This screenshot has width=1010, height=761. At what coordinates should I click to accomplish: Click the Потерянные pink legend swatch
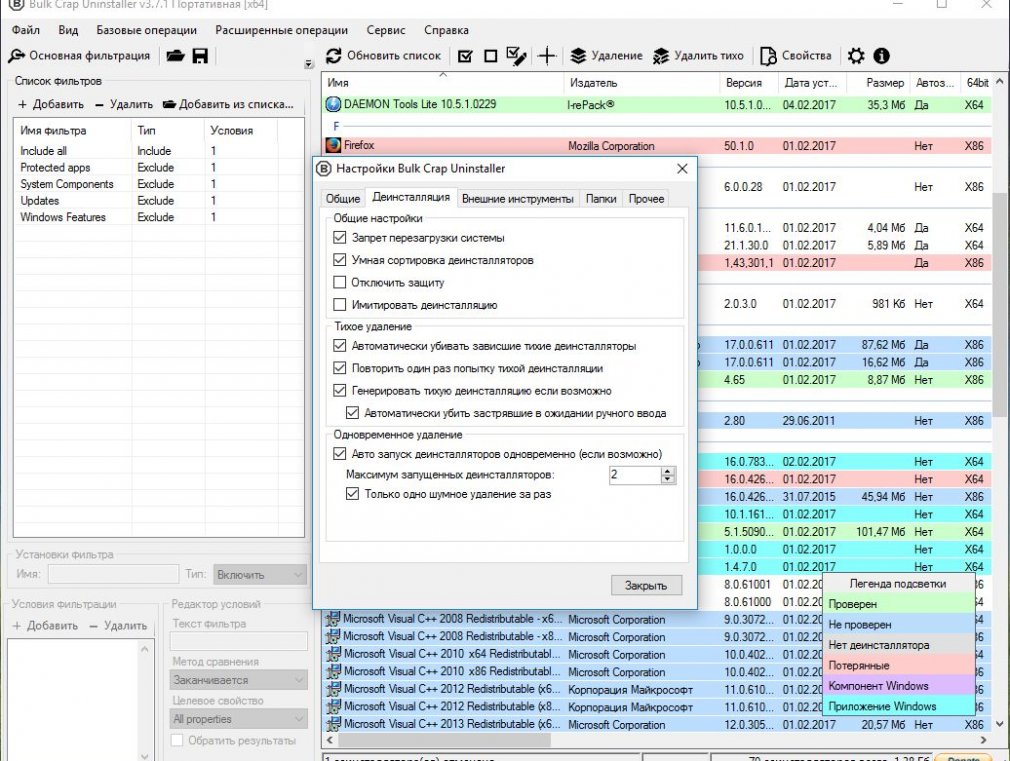click(899, 666)
